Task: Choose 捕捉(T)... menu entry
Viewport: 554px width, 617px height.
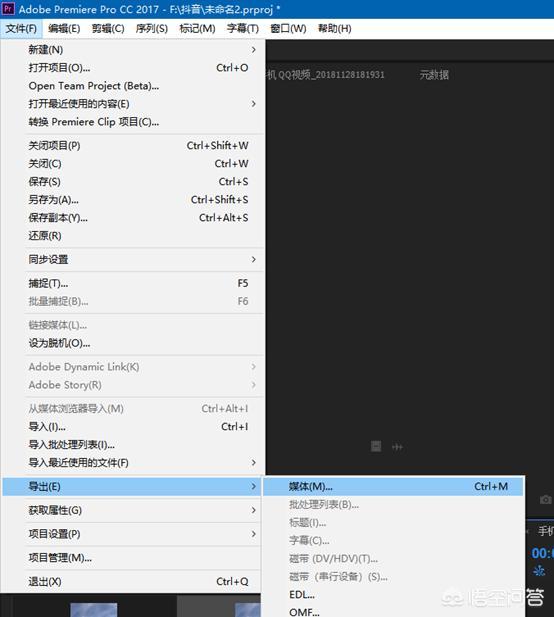Action: pyautogui.click(x=132, y=284)
